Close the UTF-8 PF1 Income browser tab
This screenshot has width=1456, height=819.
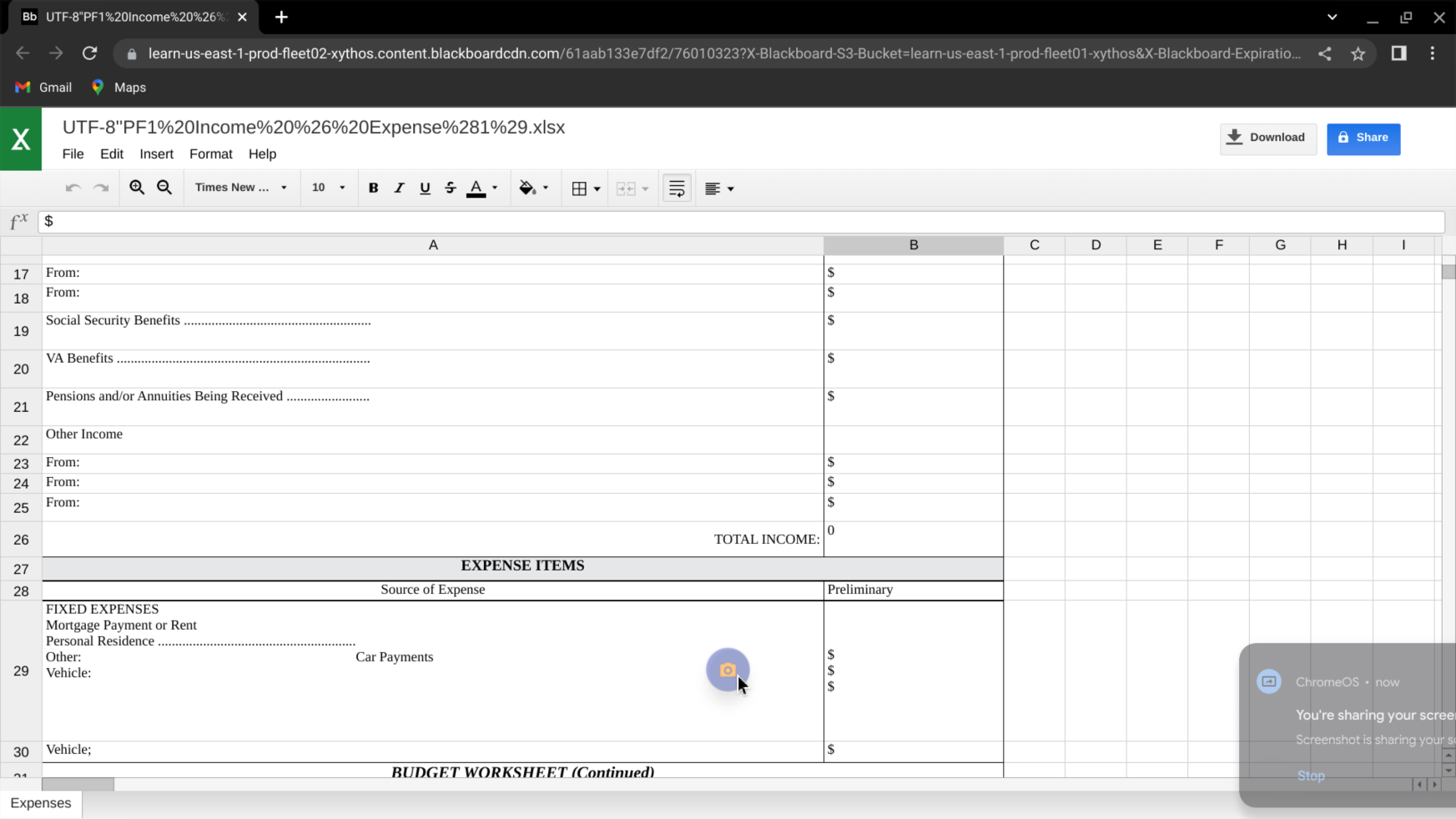tap(242, 17)
